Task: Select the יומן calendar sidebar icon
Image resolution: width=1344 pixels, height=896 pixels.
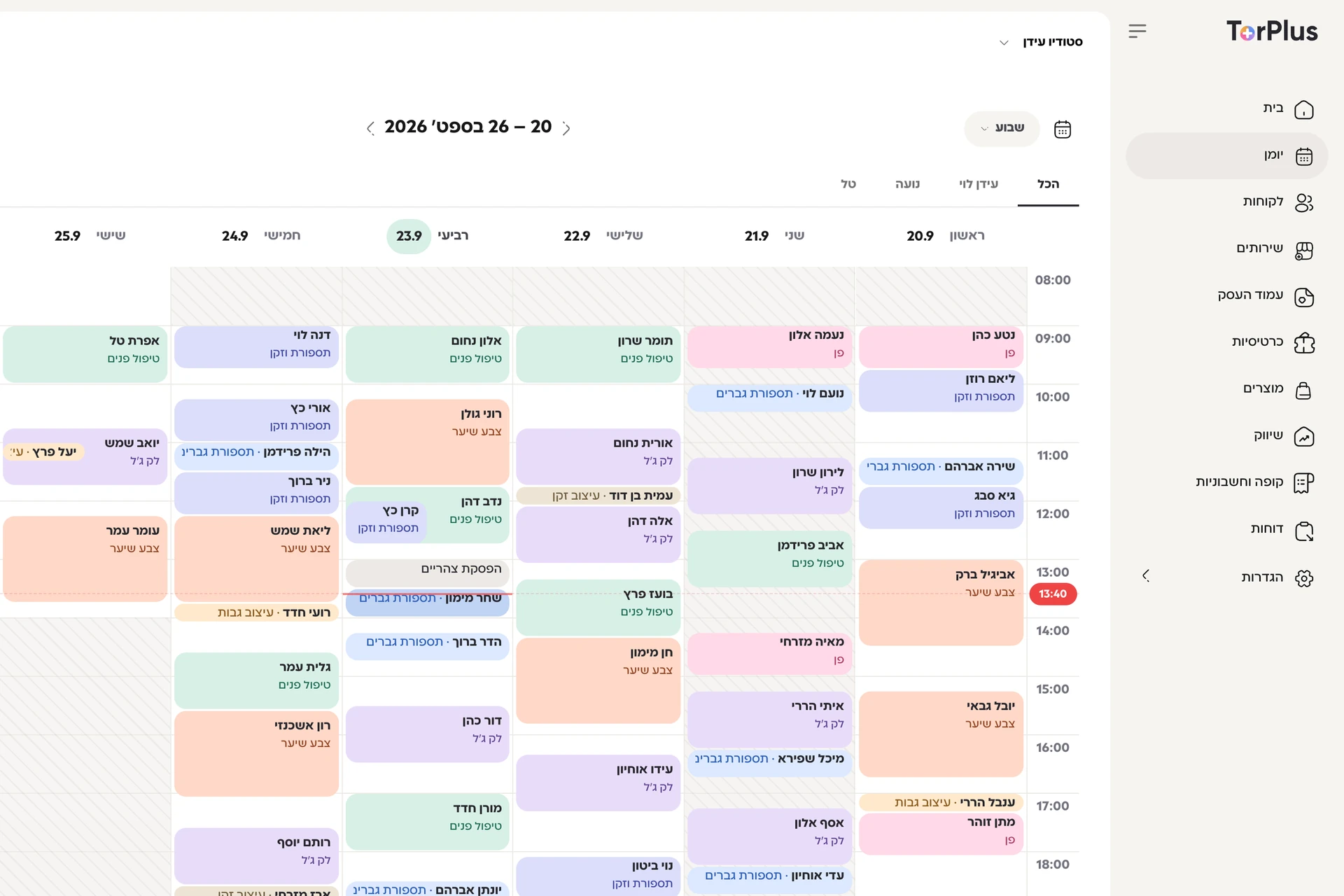Action: [1303, 156]
